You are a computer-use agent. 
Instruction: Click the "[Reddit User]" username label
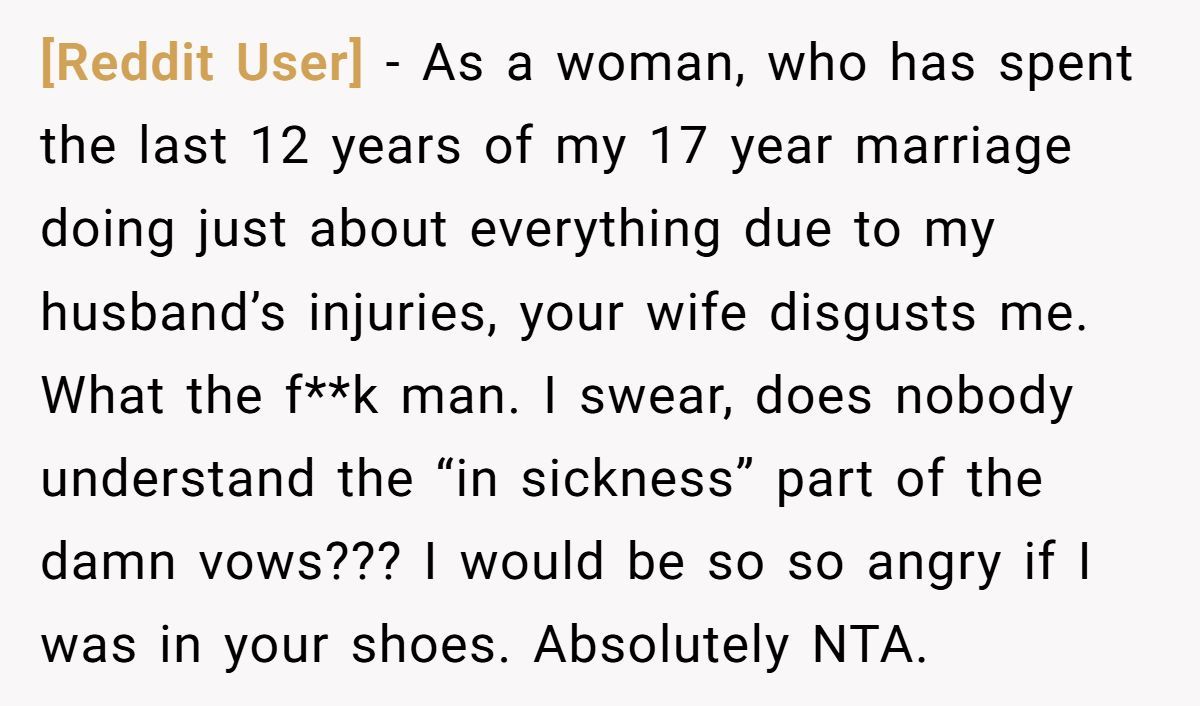[201, 65]
